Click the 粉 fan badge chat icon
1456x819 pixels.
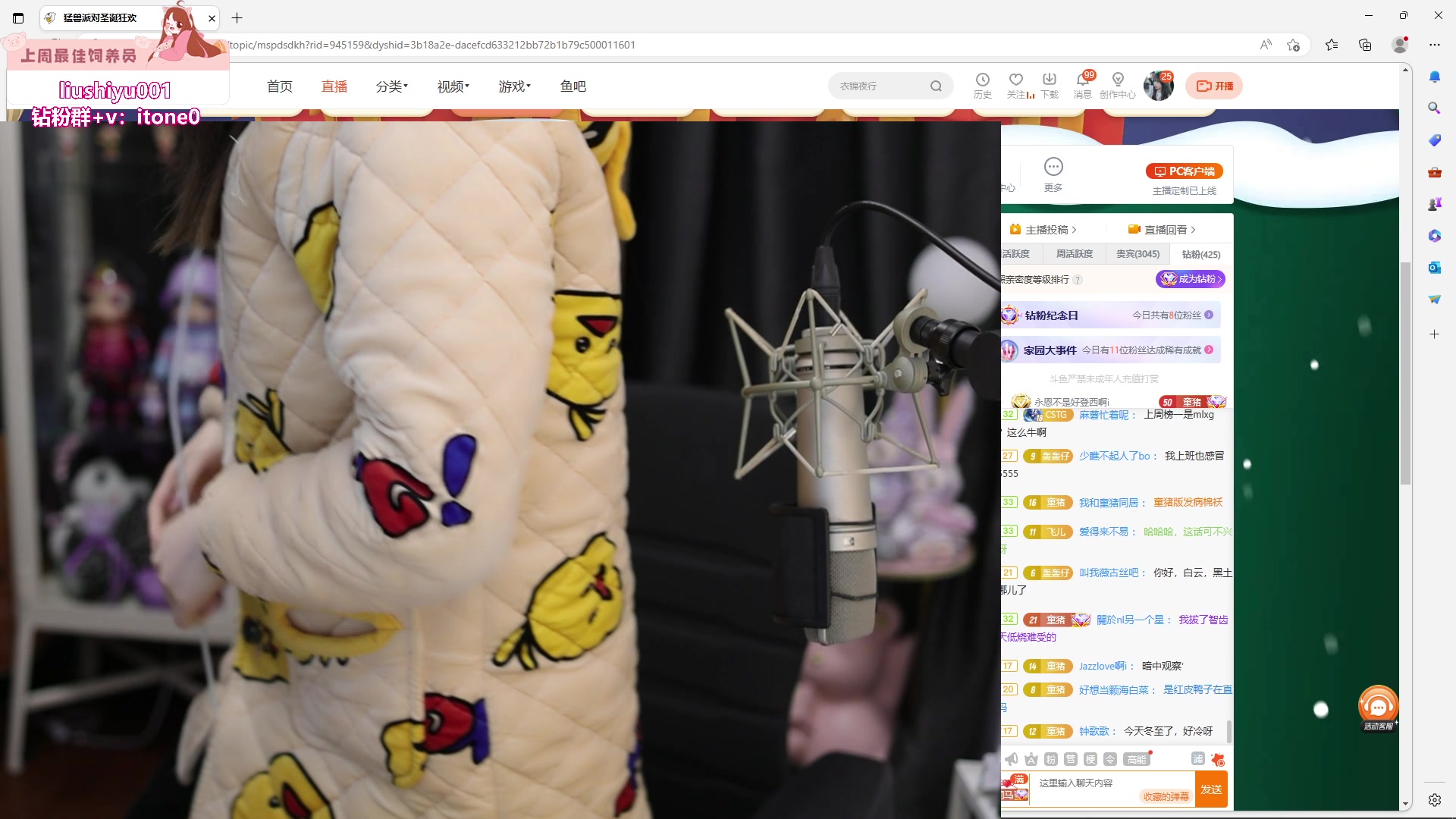tap(1050, 759)
